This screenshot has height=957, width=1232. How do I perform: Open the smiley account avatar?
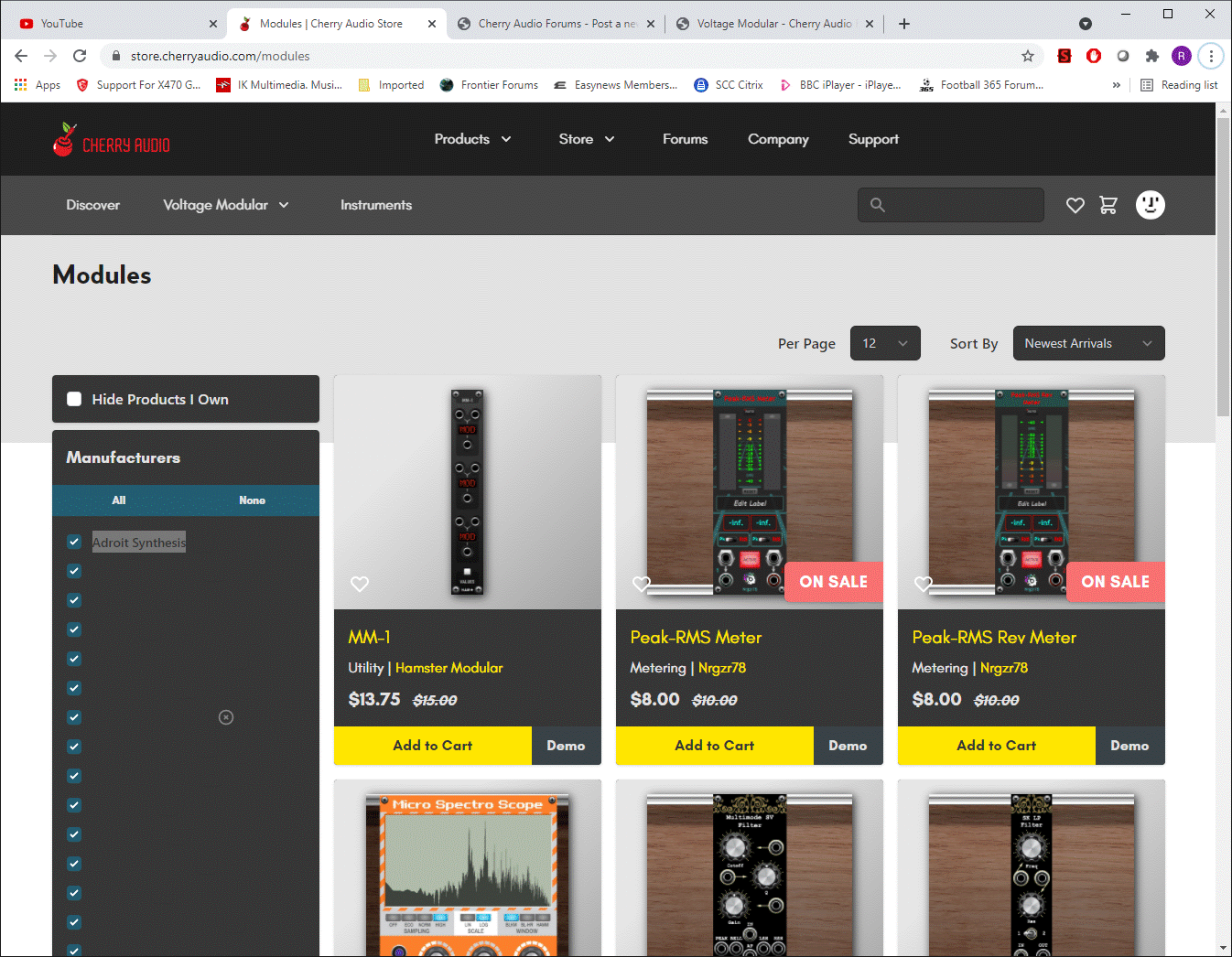(1151, 205)
